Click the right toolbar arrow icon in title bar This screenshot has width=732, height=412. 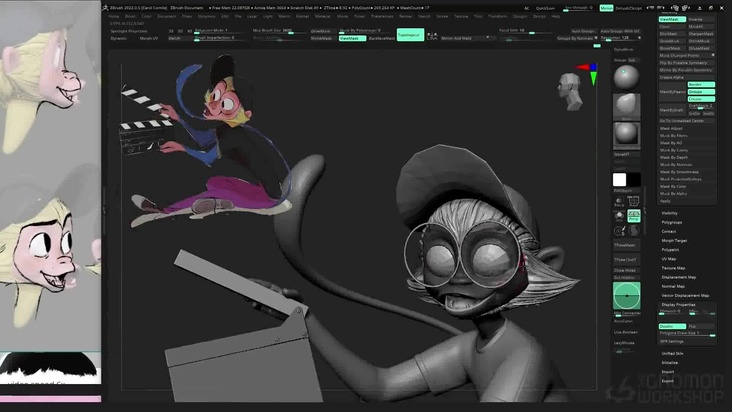662,8
